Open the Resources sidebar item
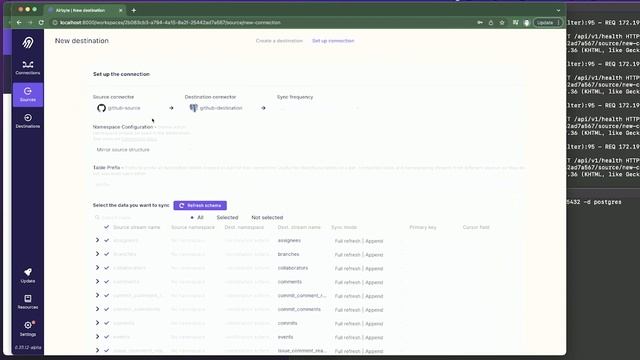This screenshot has width=640, height=360. click(28, 302)
